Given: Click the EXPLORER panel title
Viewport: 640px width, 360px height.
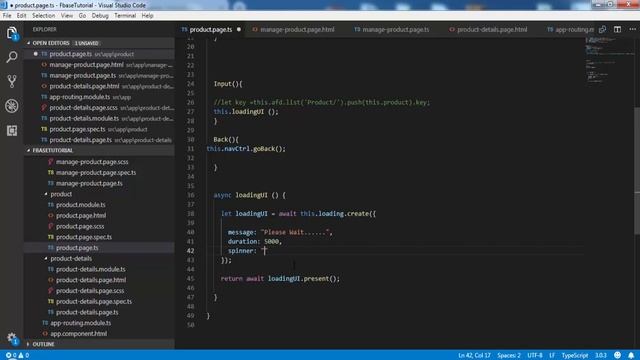Looking at the screenshot, I should click(44, 29).
